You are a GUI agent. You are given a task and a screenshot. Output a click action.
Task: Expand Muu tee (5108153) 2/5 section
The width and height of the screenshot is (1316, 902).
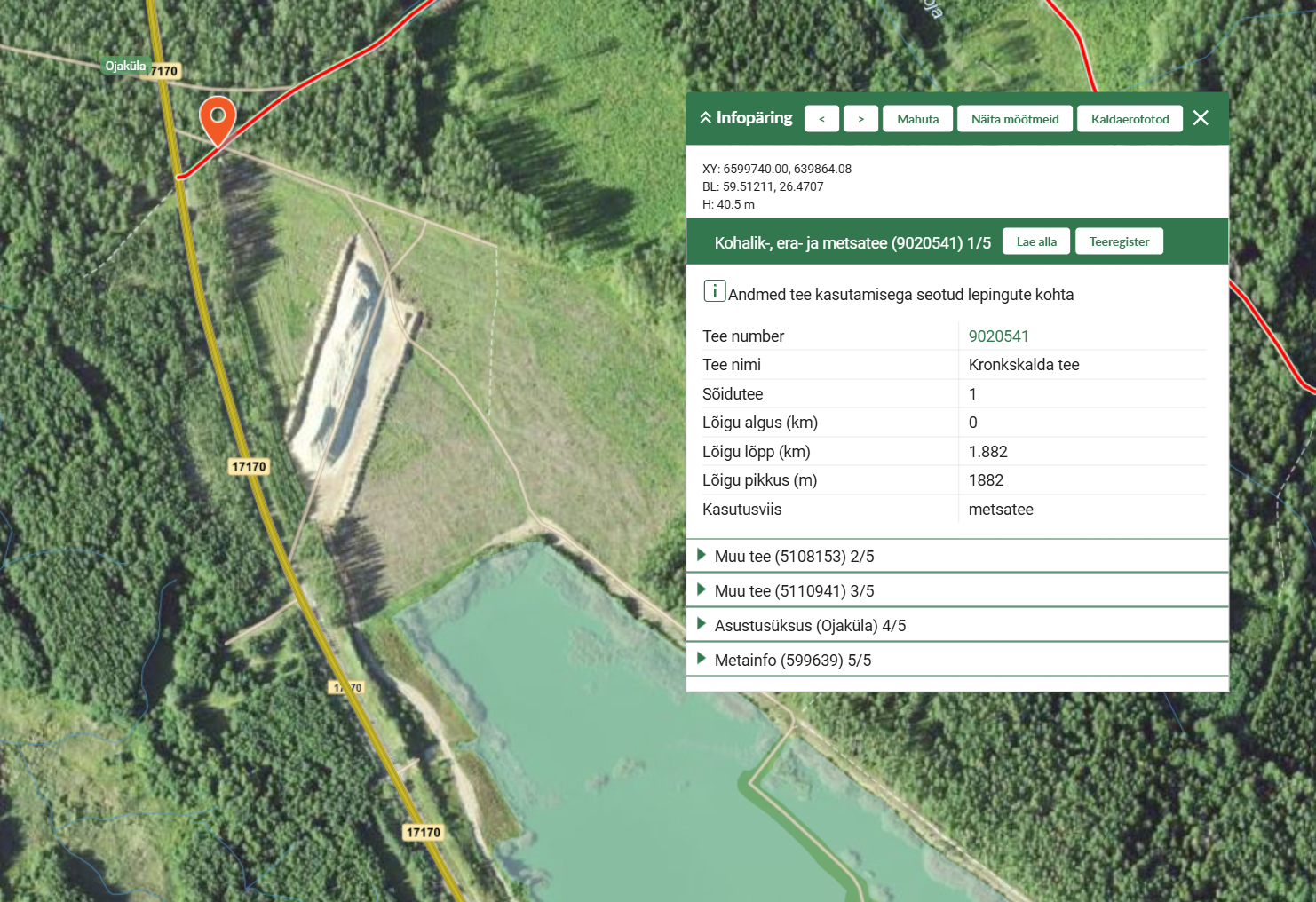click(x=794, y=557)
